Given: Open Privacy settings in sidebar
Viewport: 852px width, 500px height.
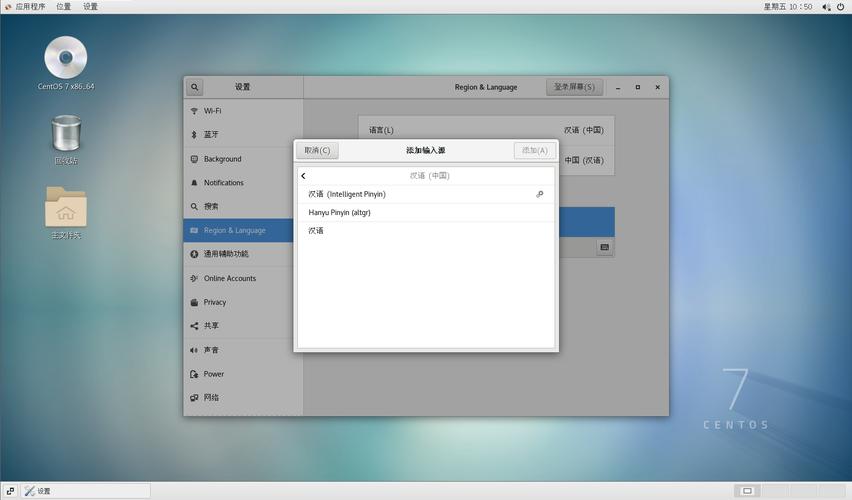Looking at the screenshot, I should click(x=243, y=302).
